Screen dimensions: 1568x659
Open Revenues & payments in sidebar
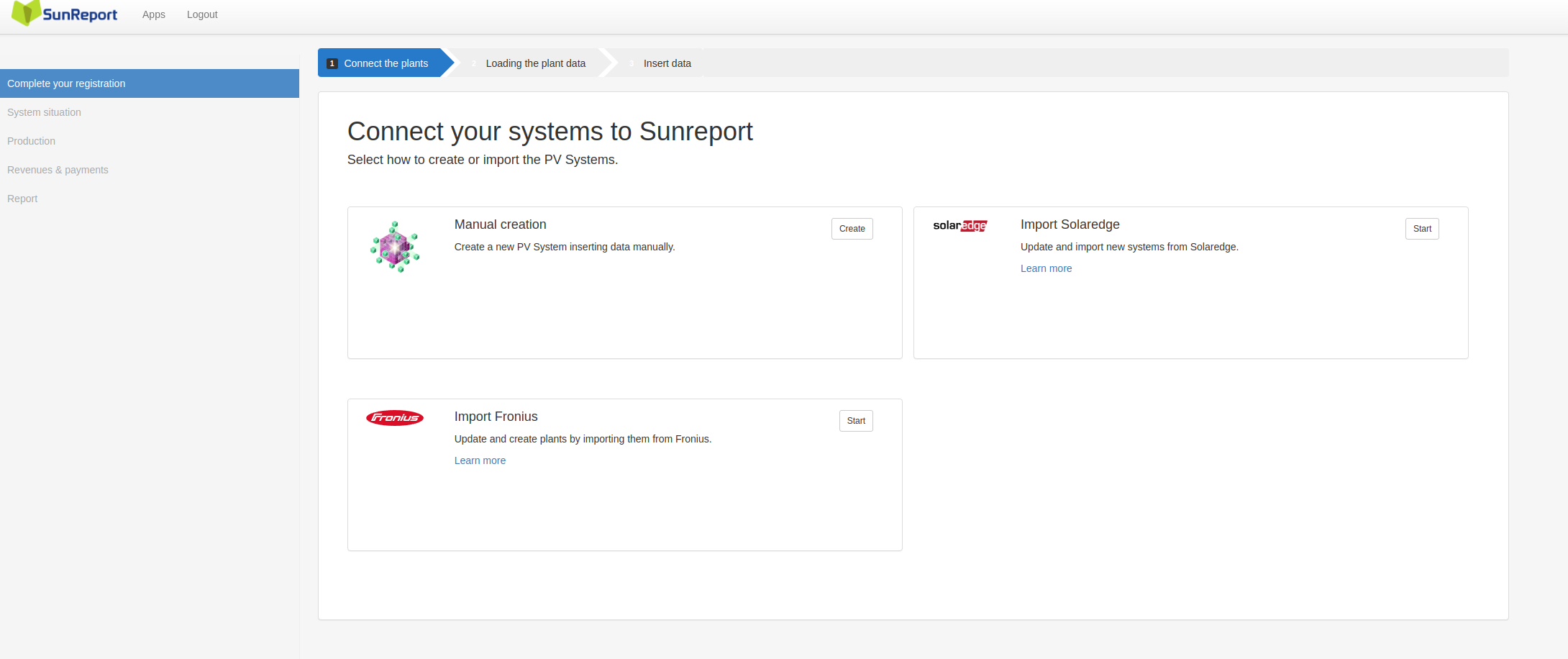click(x=150, y=170)
